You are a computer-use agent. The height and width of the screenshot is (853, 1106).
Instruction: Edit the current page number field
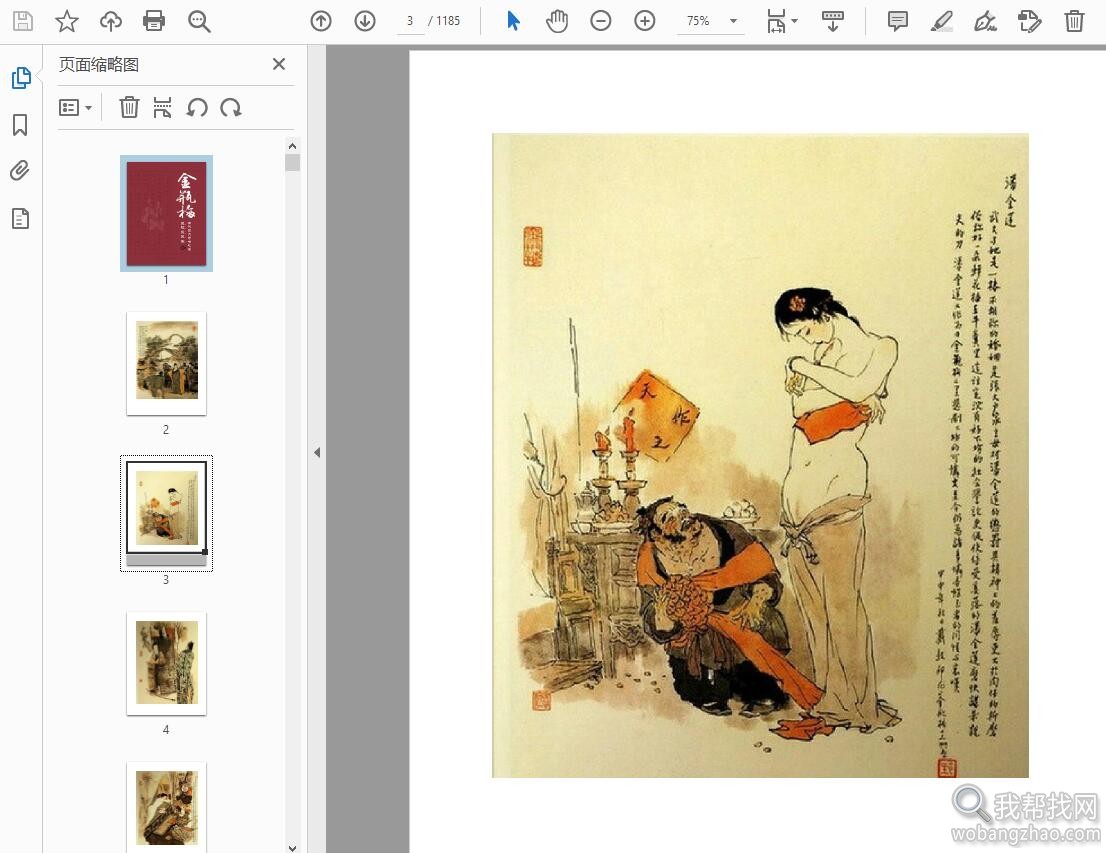coord(409,21)
